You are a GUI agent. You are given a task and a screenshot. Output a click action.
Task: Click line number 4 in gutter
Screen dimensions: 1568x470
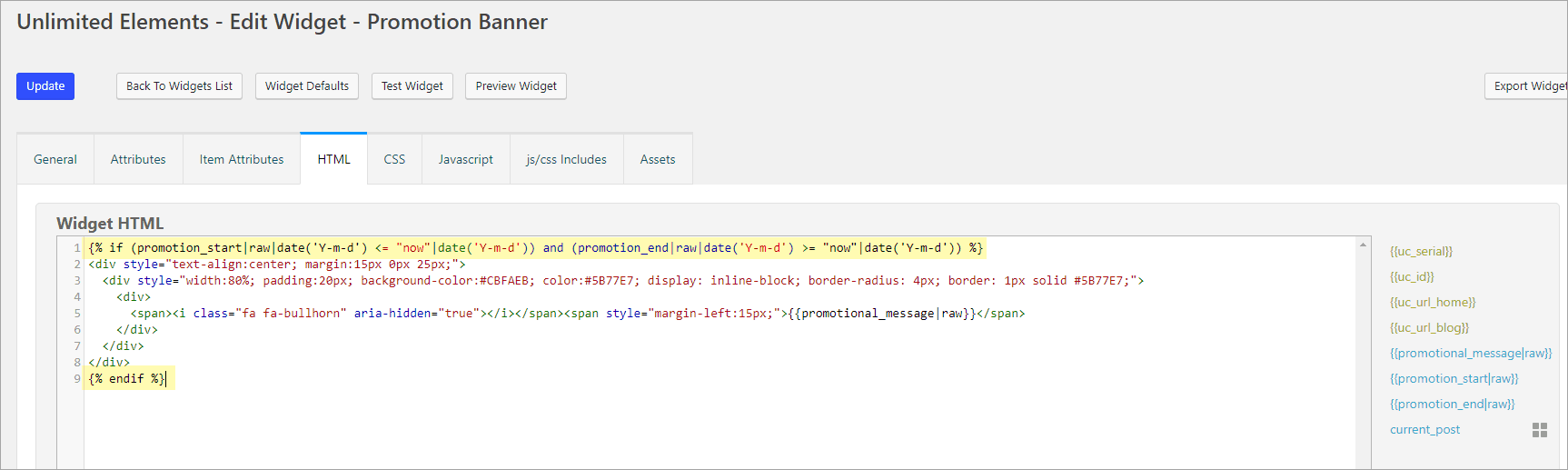(77, 297)
